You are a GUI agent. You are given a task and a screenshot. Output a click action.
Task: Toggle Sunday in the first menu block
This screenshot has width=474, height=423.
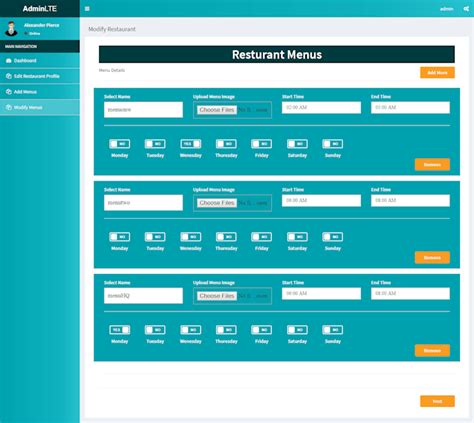click(333, 144)
